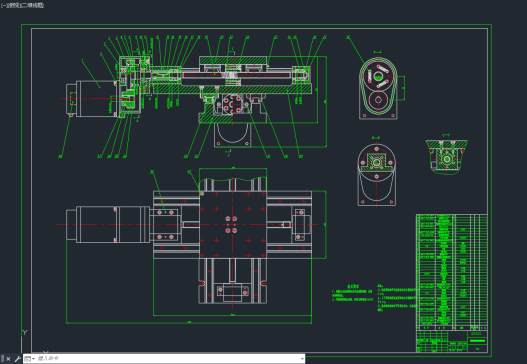Open the Top view control menu

pyautogui.click(x=12, y=5)
